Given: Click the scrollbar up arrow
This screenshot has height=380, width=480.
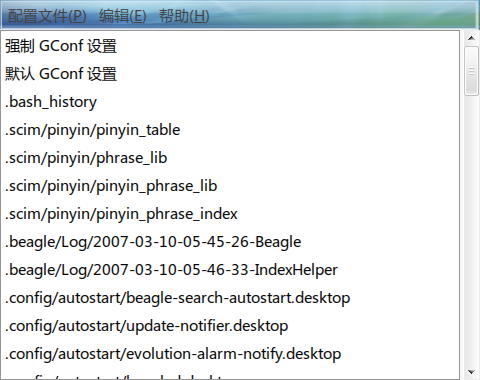Looking at the screenshot, I should 471,38.
